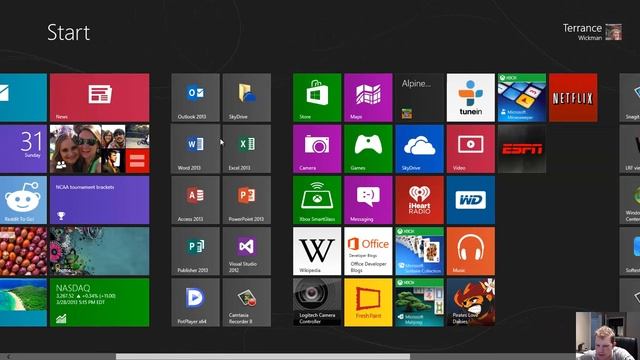This screenshot has width=640, height=360.
Task: Launch the Netflix tile
Action: (573, 98)
